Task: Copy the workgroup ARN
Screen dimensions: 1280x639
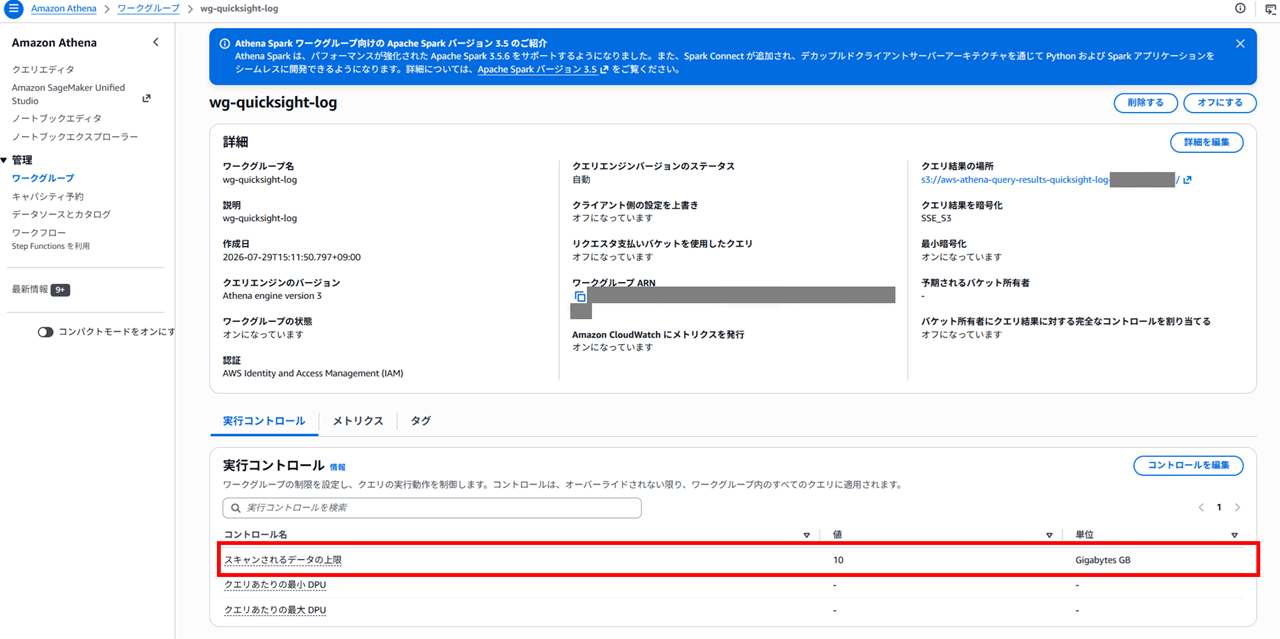Action: point(580,297)
